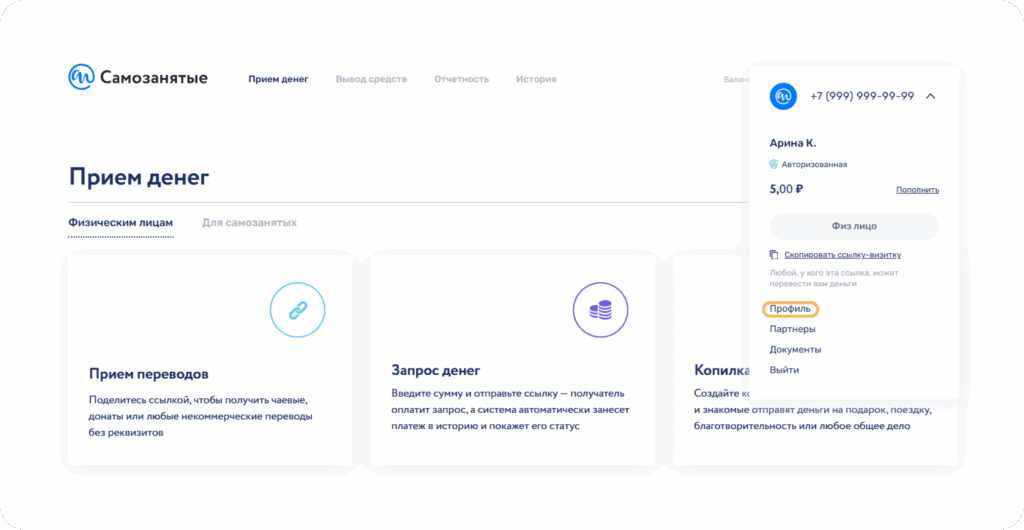Click the Пополнить balance link

(x=917, y=189)
